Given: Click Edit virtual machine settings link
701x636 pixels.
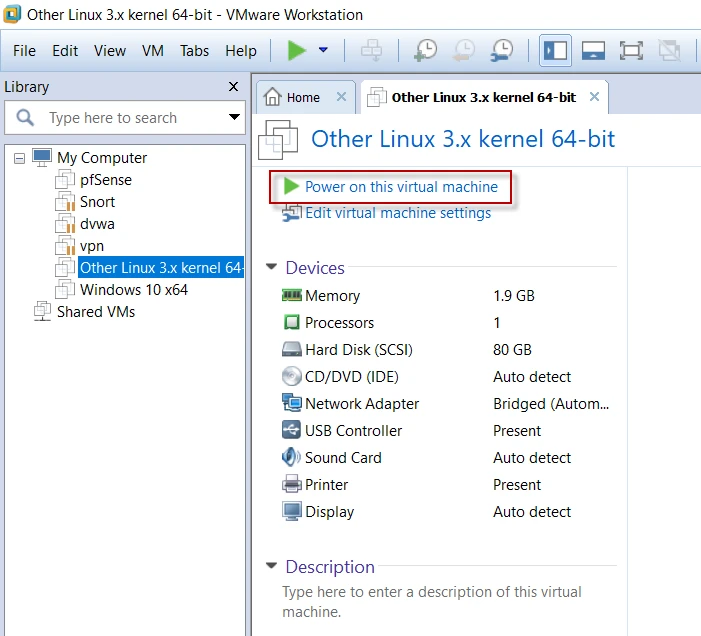Looking at the screenshot, I should click(x=397, y=213).
